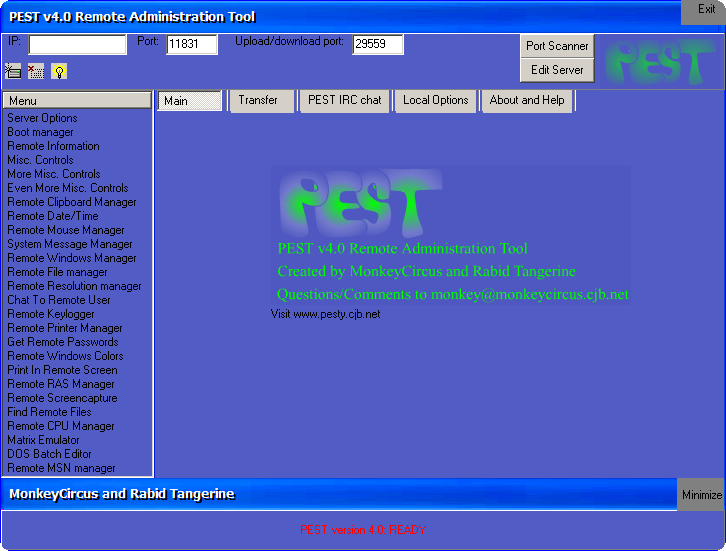
Task: Select the Local Options tab
Action: [x=435, y=100]
